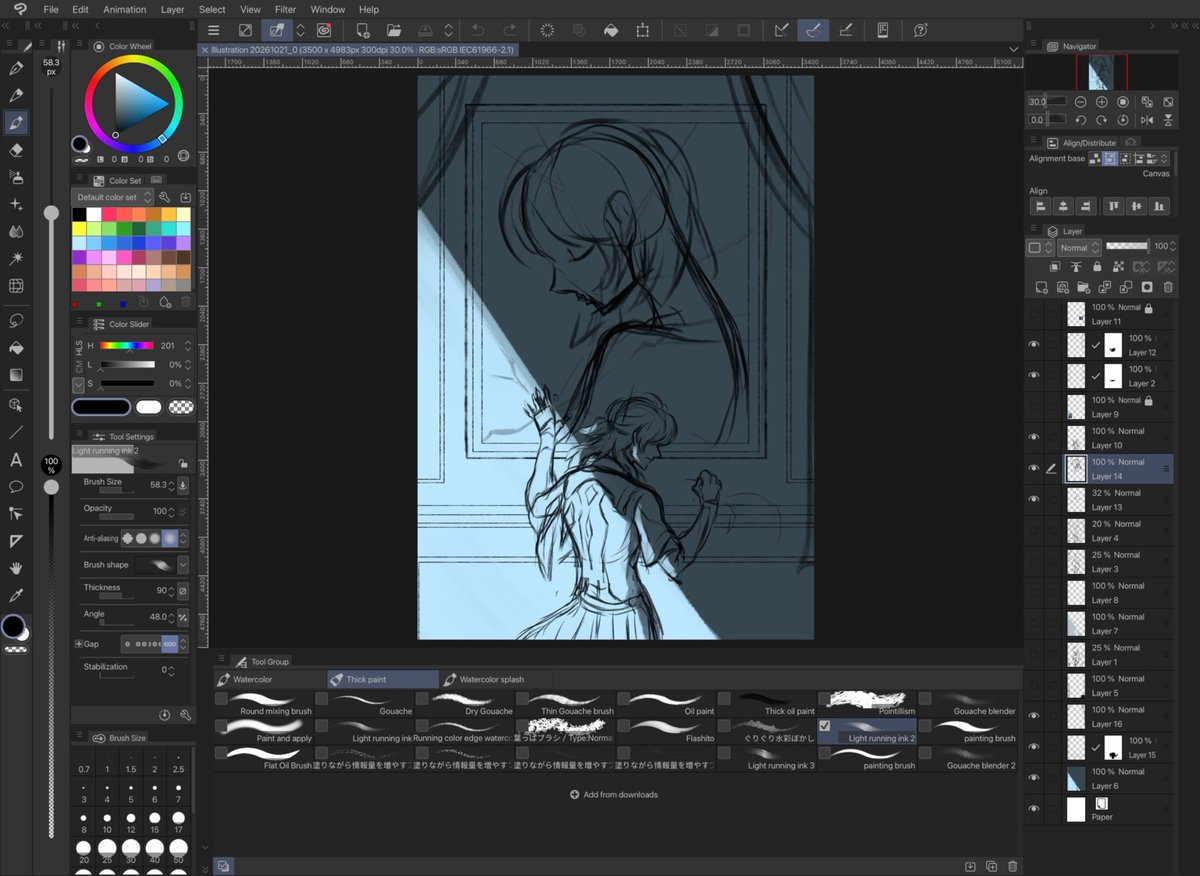The width and height of the screenshot is (1200, 876).
Task: Expand the Gap setting plus icon
Action: coord(79,644)
